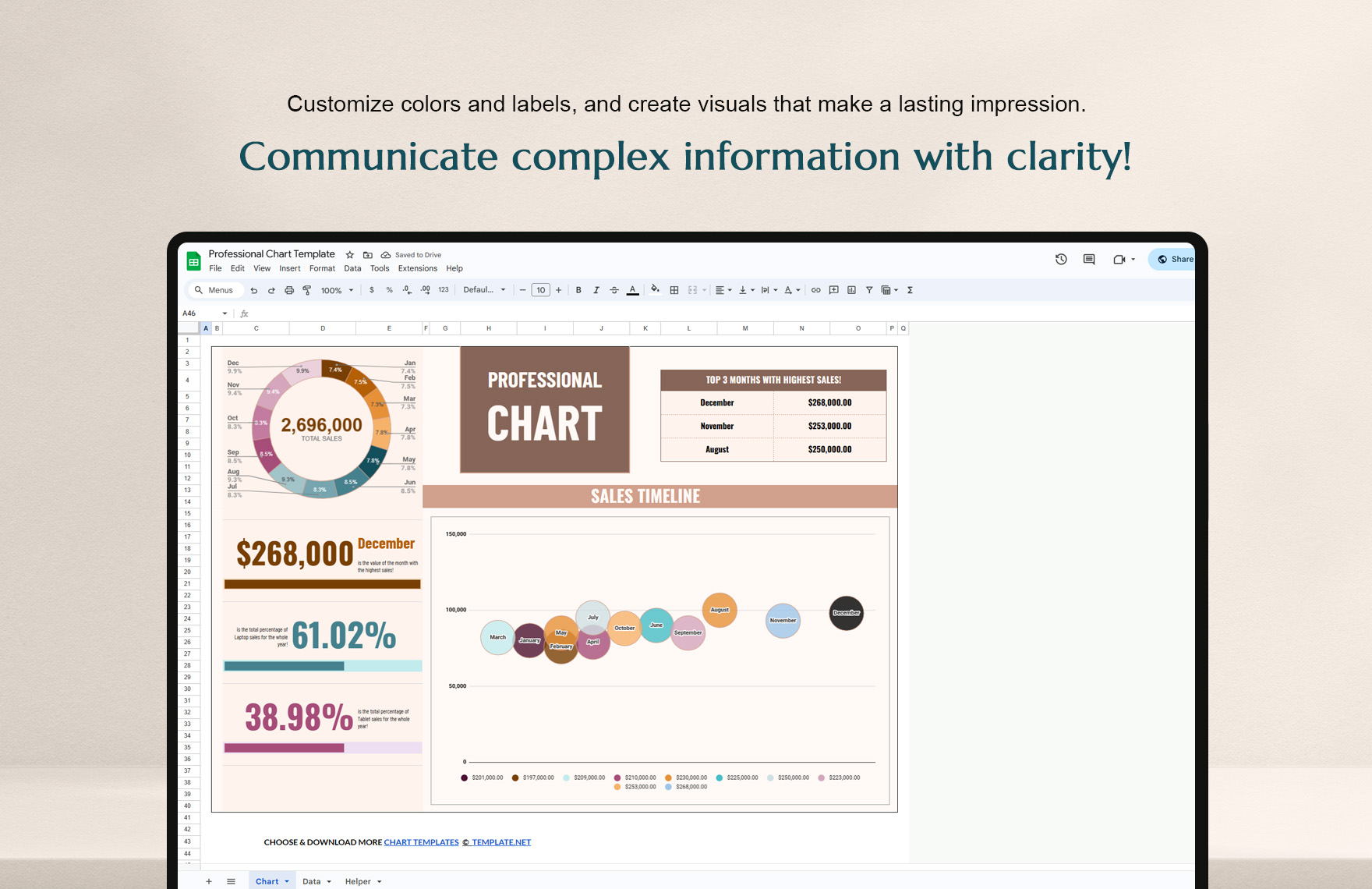Viewport: 1372px width, 889px height.
Task: Format selection as currency
Action: (x=372, y=289)
